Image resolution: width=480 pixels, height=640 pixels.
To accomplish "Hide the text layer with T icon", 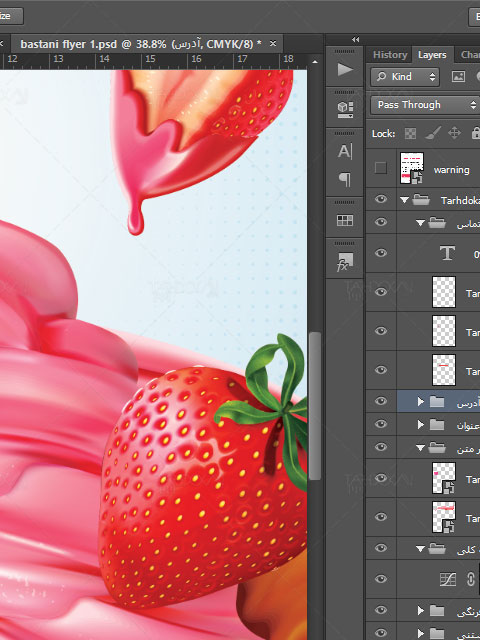I will (x=381, y=253).
